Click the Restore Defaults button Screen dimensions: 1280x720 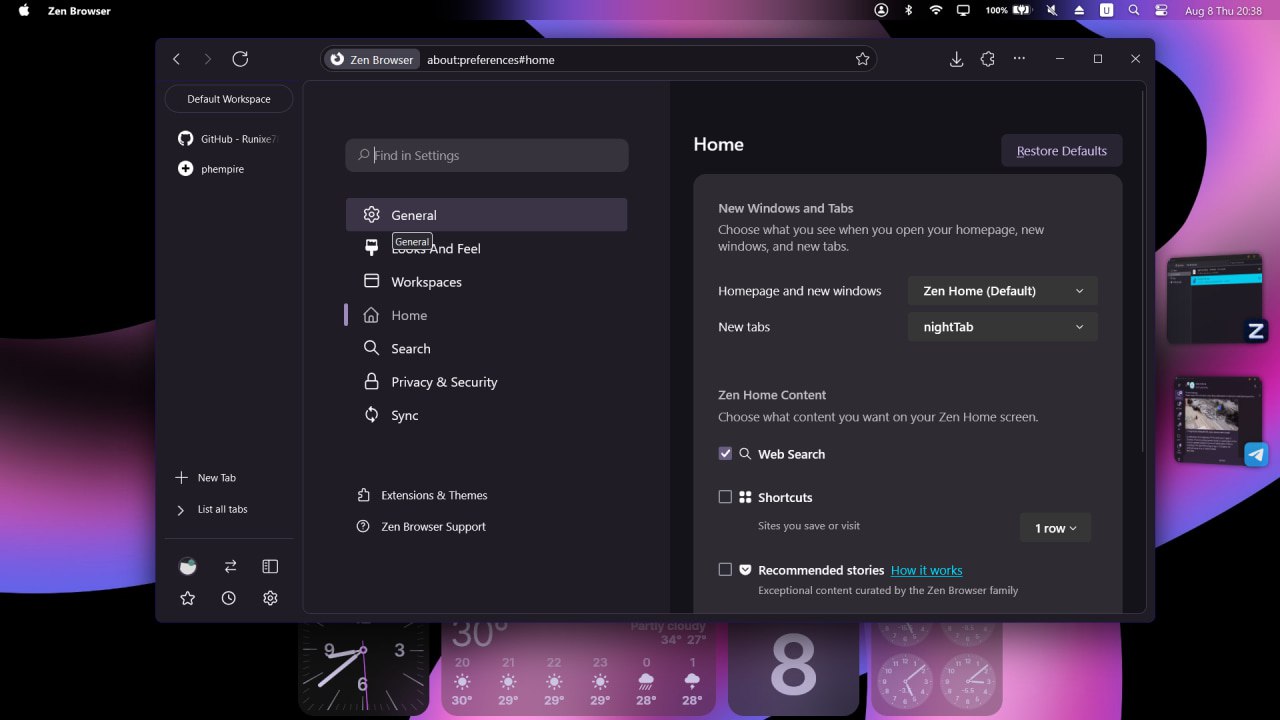[x=1061, y=151]
